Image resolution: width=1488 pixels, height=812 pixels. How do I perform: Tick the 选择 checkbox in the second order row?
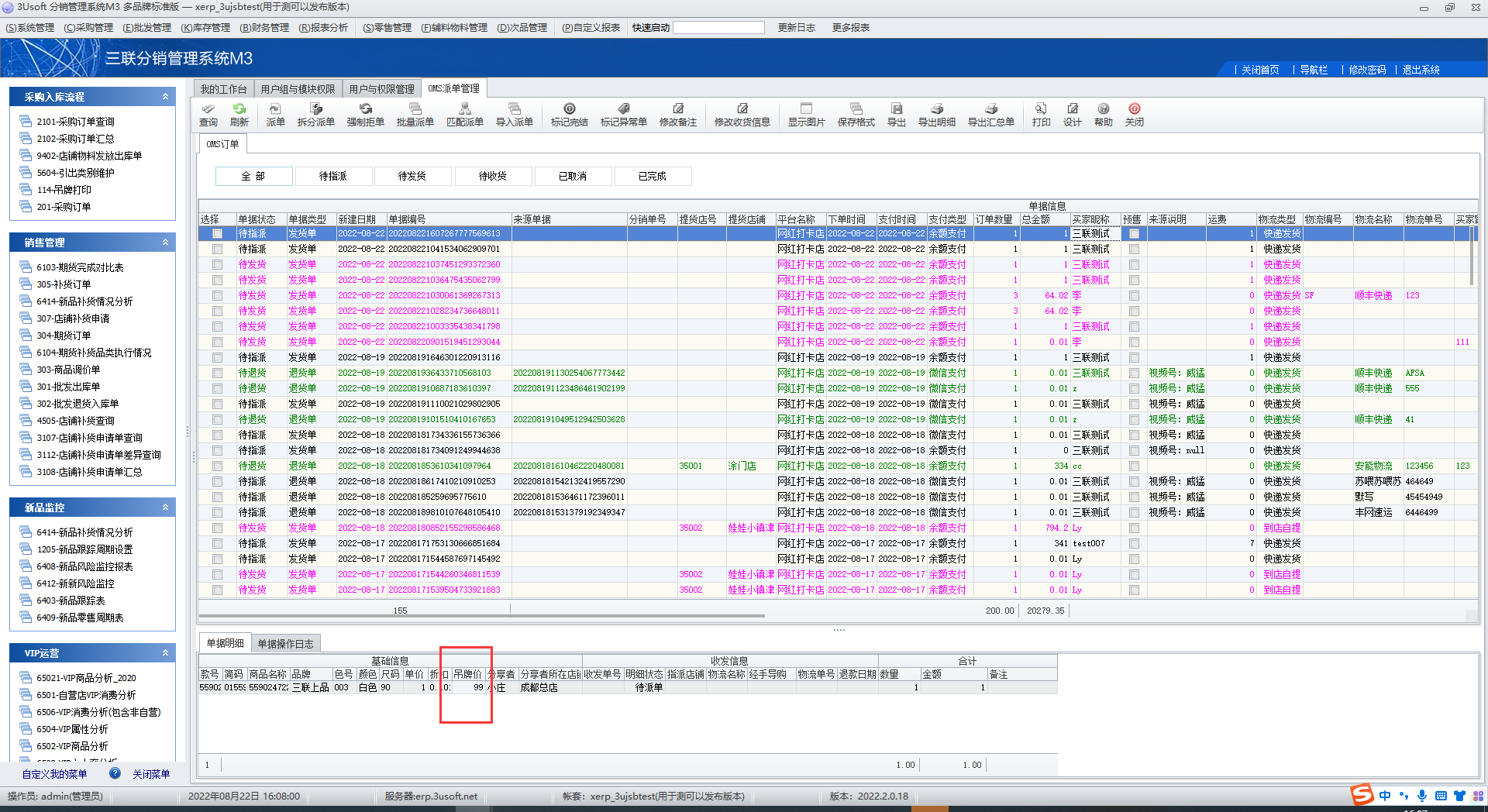218,249
